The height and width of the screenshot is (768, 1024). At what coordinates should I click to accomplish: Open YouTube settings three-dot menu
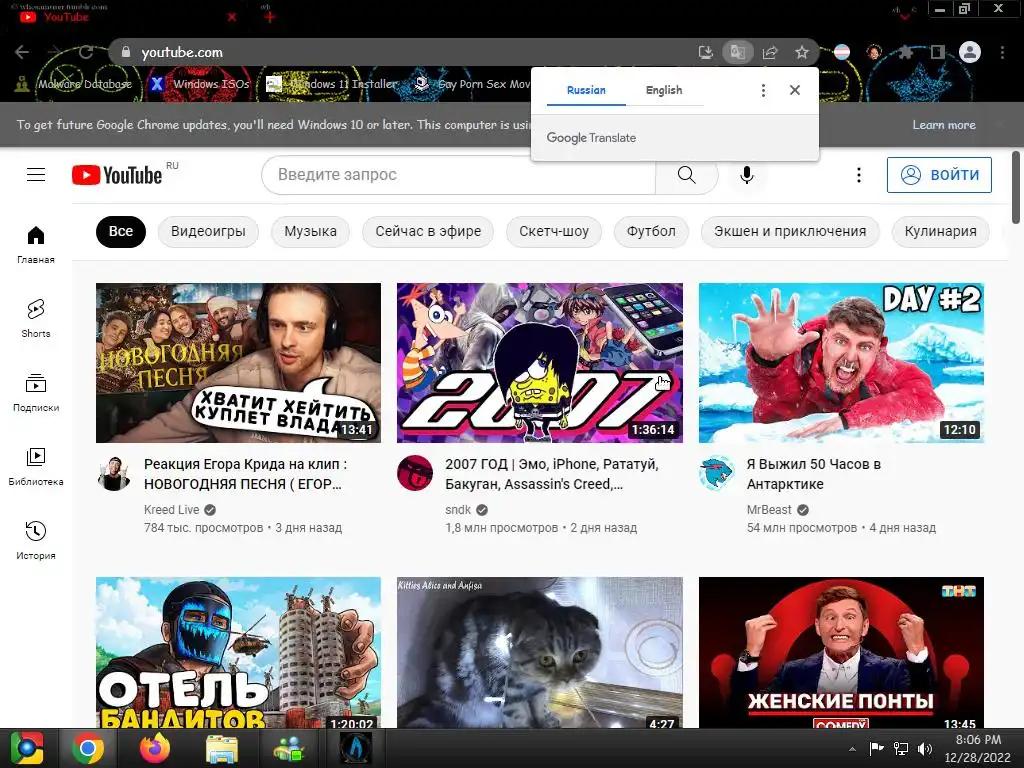(x=859, y=175)
